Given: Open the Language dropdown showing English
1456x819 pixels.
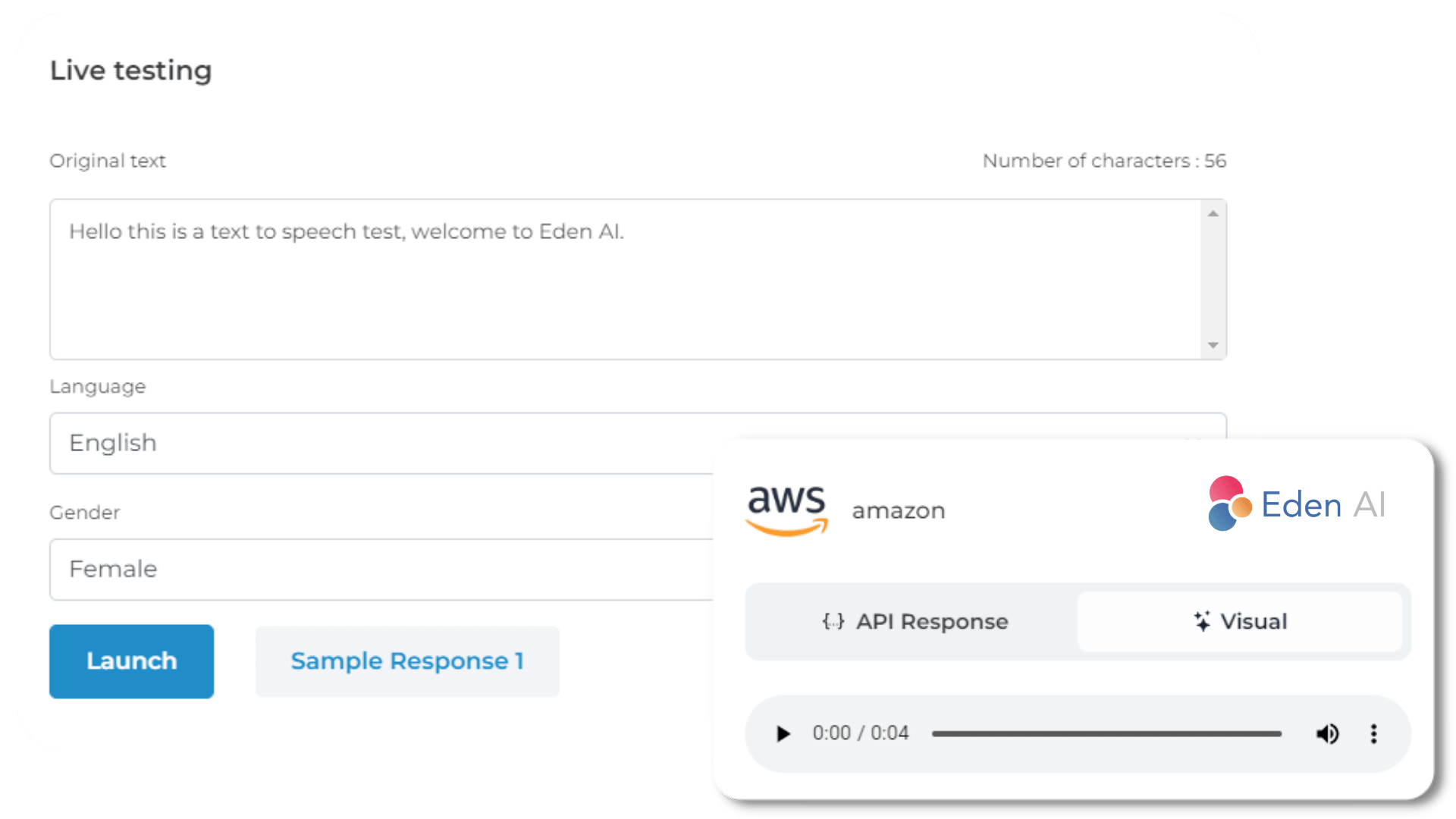Looking at the screenshot, I should coord(379,444).
